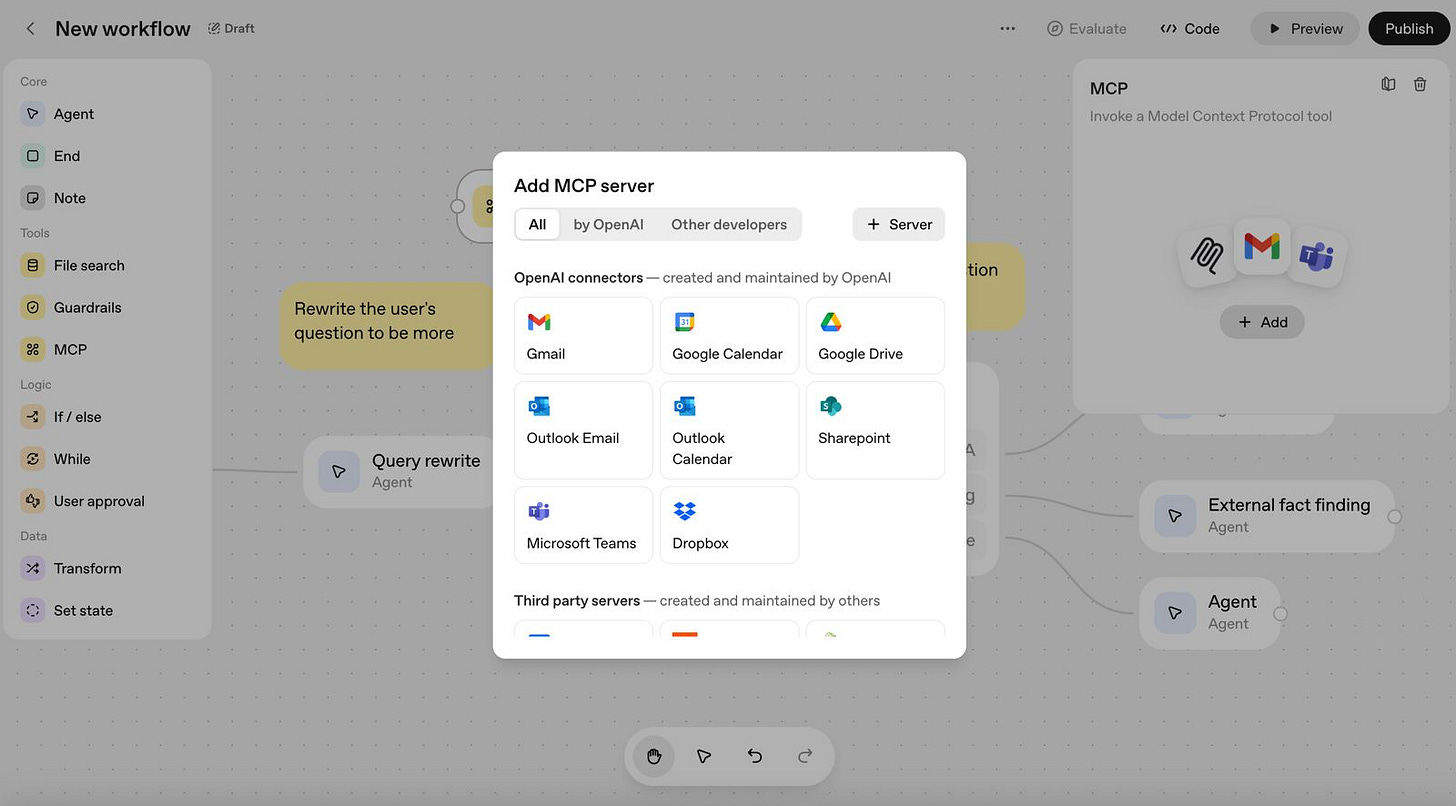Click the 'Add MCP server' dialog title
The width and height of the screenshot is (1456, 806).
tap(584, 186)
